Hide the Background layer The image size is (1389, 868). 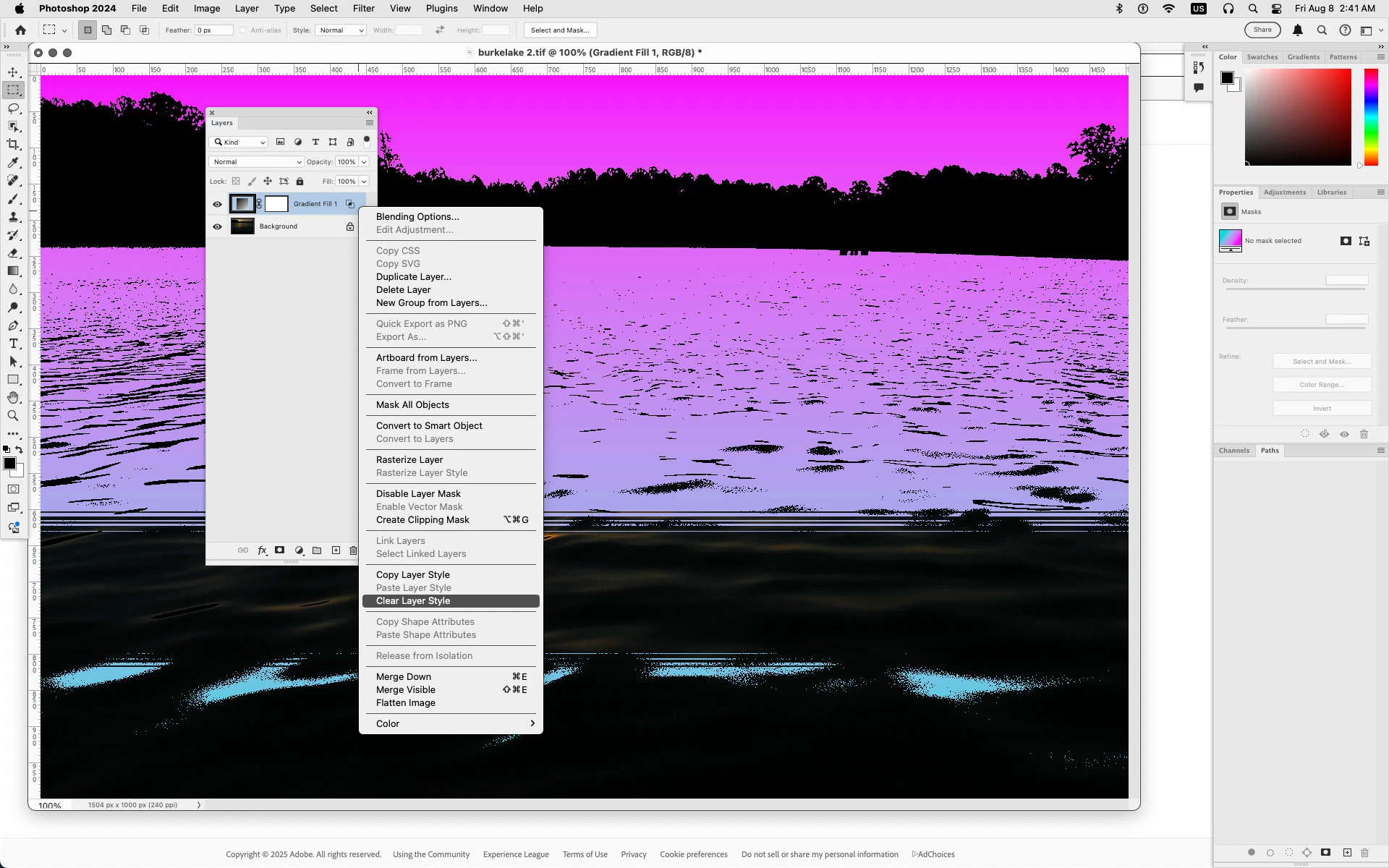point(217,226)
